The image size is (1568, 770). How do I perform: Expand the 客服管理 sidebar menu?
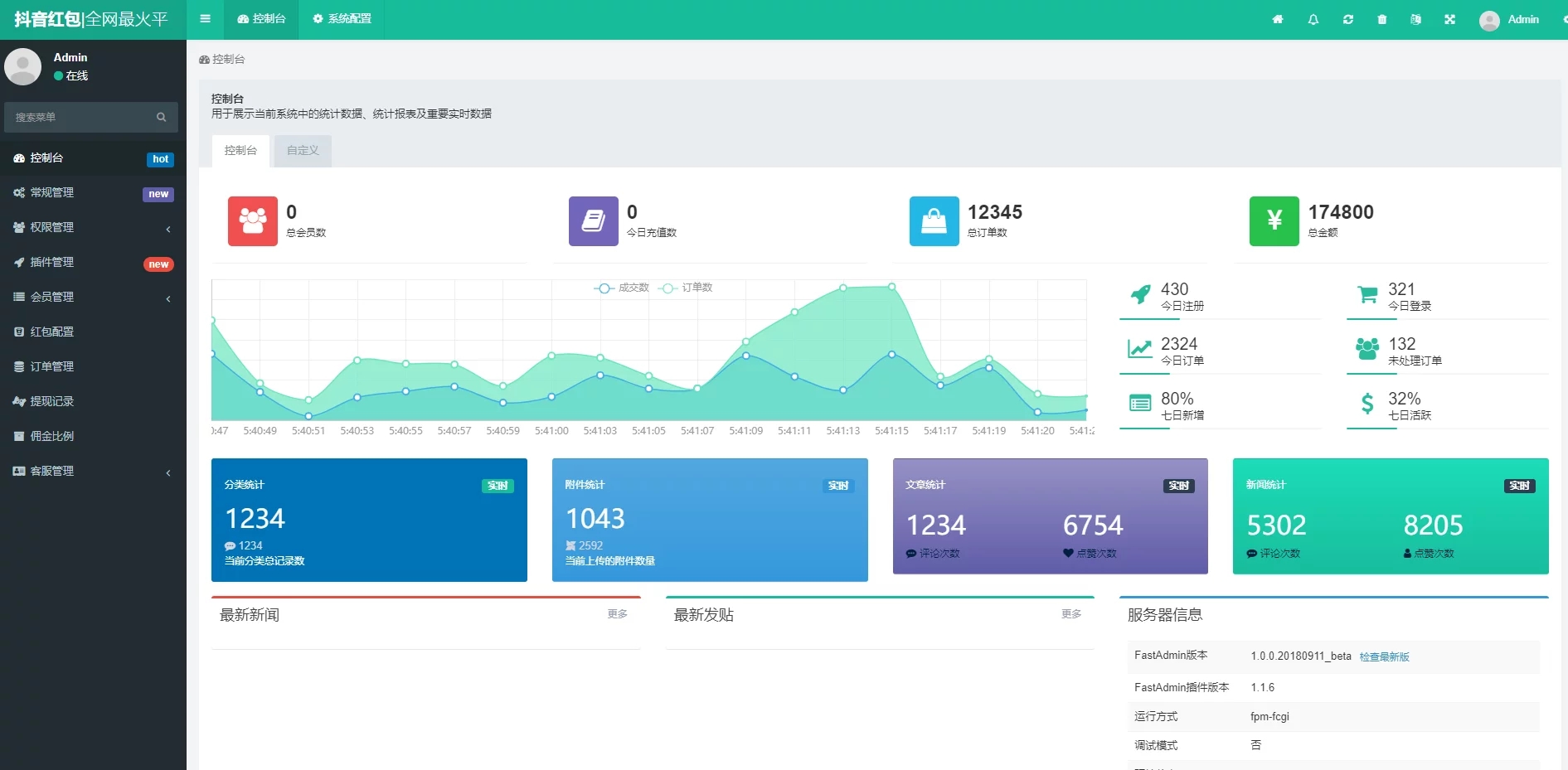point(91,471)
